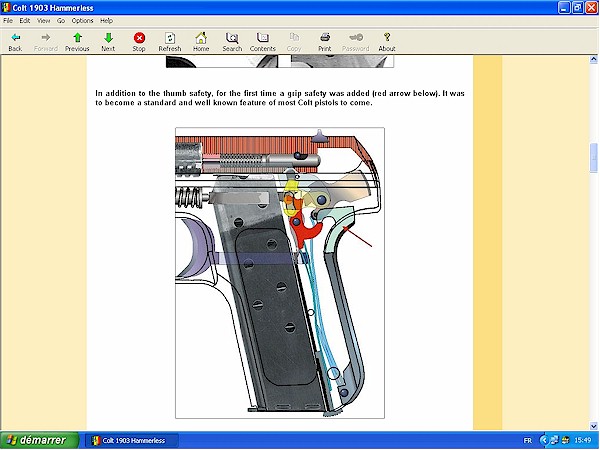Select the Colt 1903 Hammerless taskbar button
The width and height of the screenshot is (600, 450).
coord(132,440)
